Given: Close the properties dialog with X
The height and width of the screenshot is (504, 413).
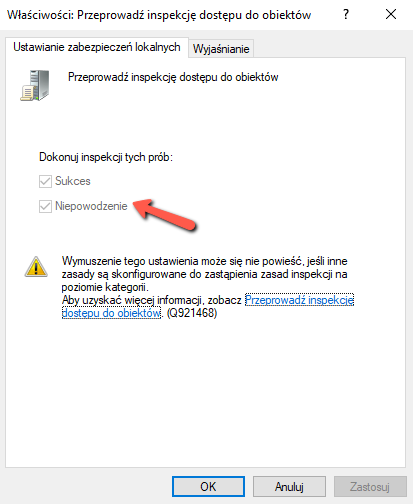Looking at the screenshot, I should pyautogui.click(x=391, y=14).
